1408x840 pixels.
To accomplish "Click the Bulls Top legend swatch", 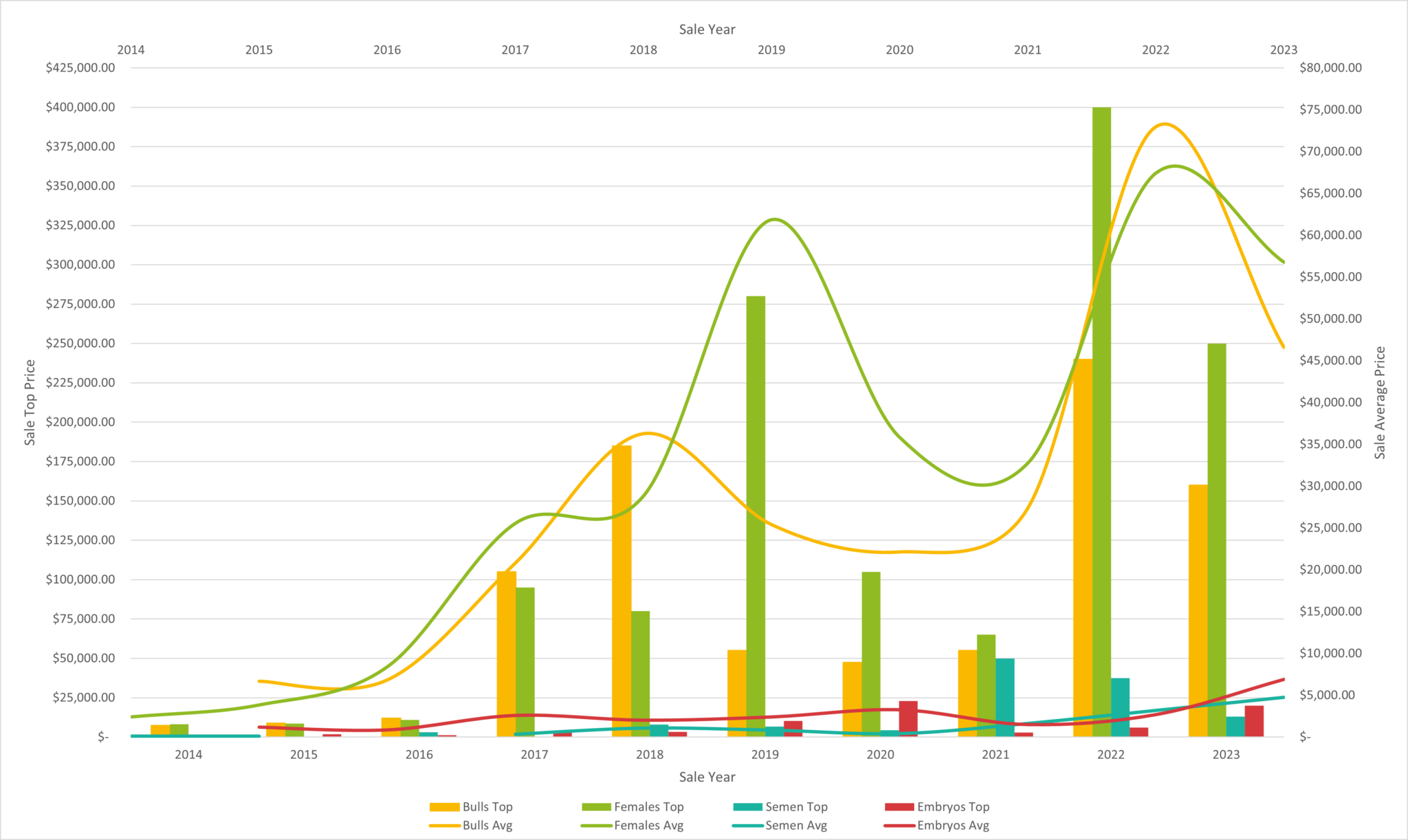I will coord(444,807).
